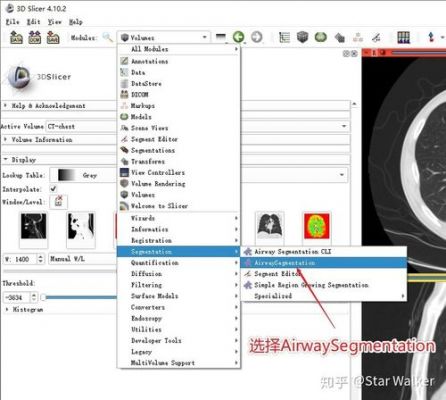
Task: Open the Transforms toolbar icon
Action: pyautogui.click(x=339, y=37)
